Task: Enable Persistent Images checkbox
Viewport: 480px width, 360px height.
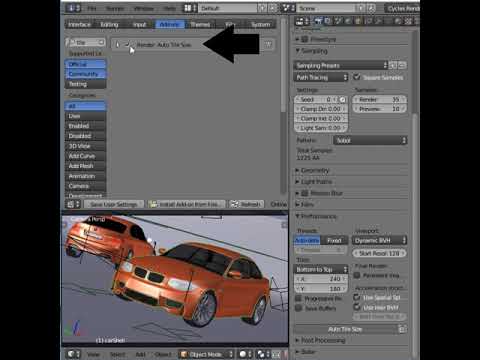Action: [357, 275]
